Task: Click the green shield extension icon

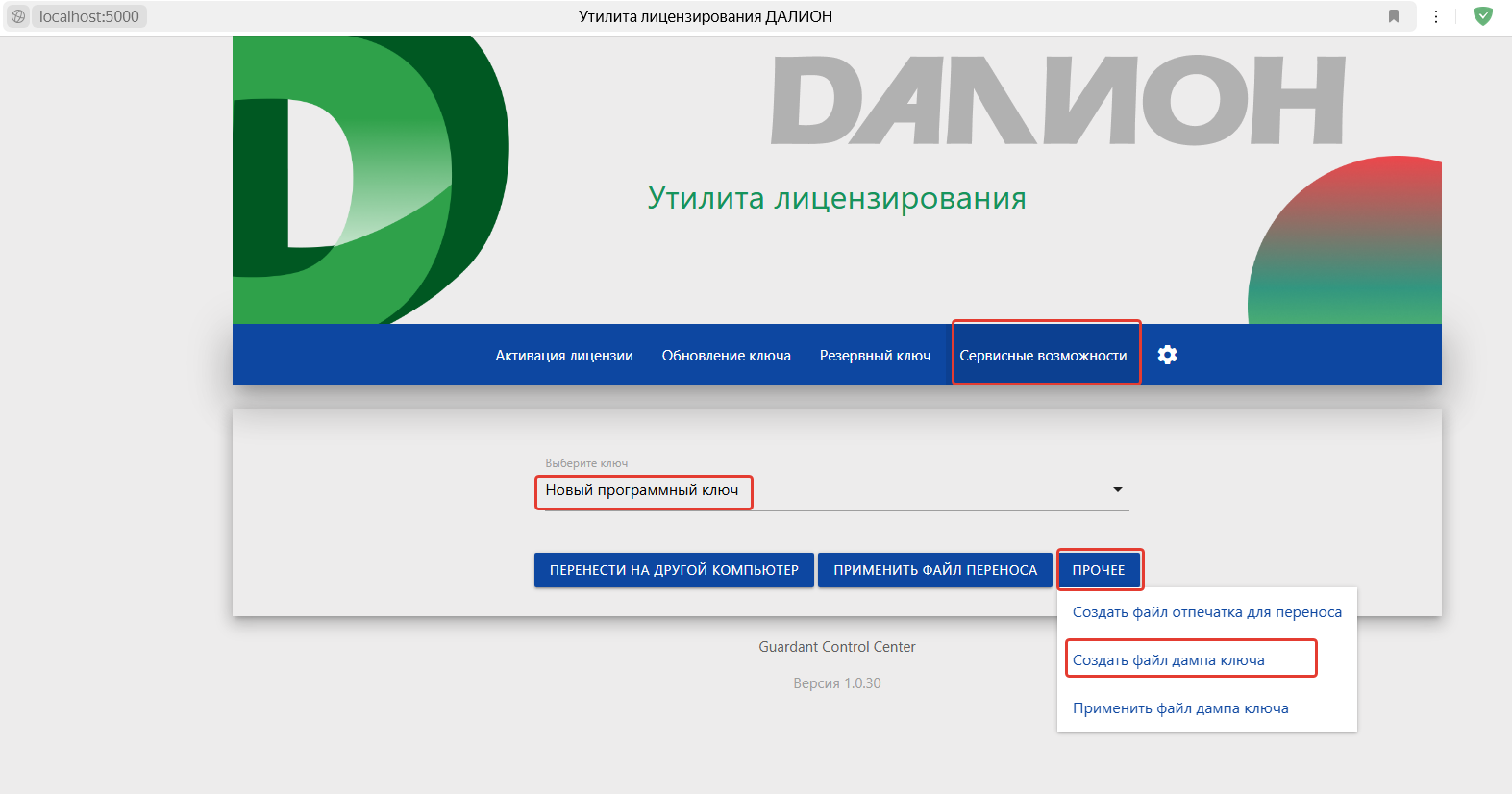Action: click(x=1483, y=16)
